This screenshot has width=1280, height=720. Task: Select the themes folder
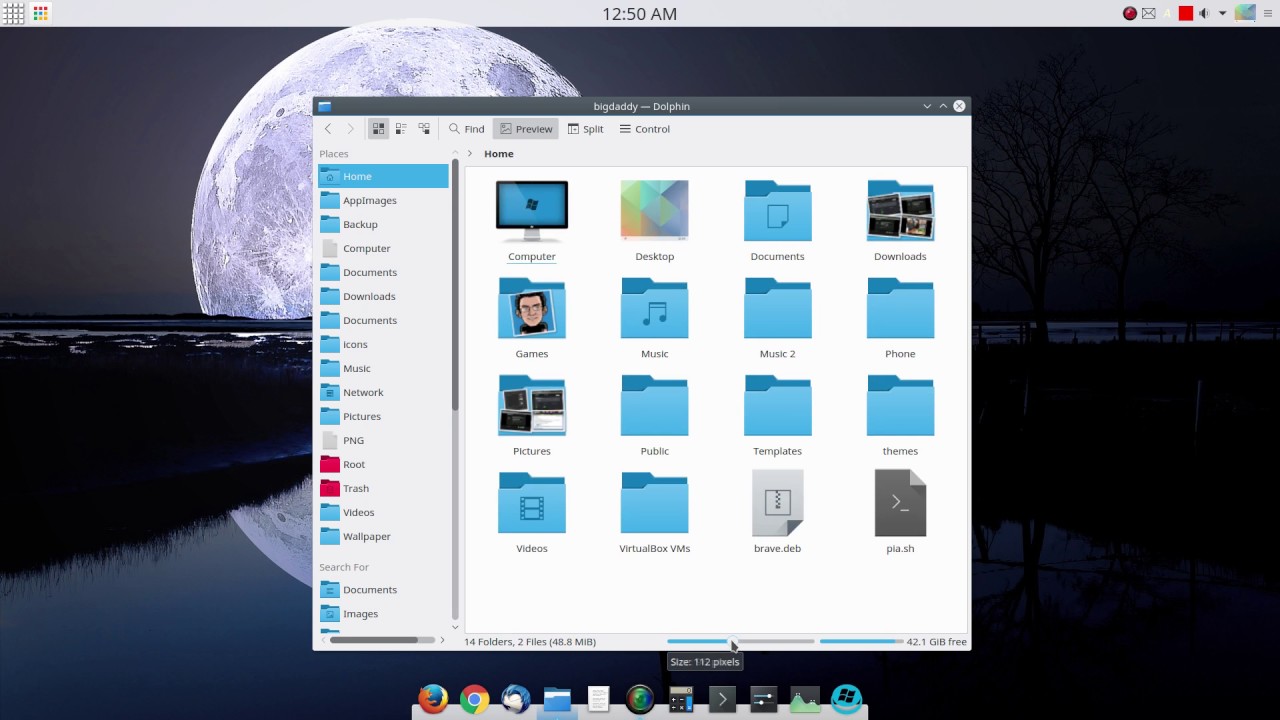(900, 405)
